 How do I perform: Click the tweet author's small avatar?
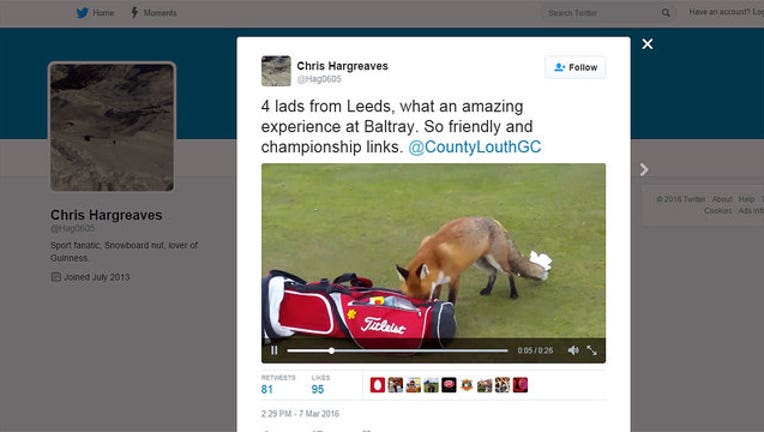(x=276, y=71)
